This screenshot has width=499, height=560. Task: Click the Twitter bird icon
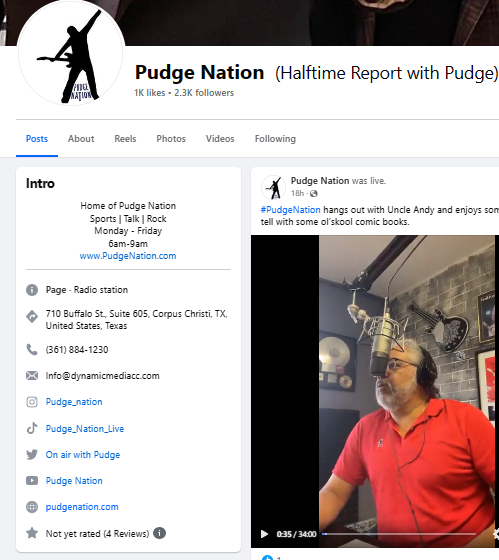(32, 455)
